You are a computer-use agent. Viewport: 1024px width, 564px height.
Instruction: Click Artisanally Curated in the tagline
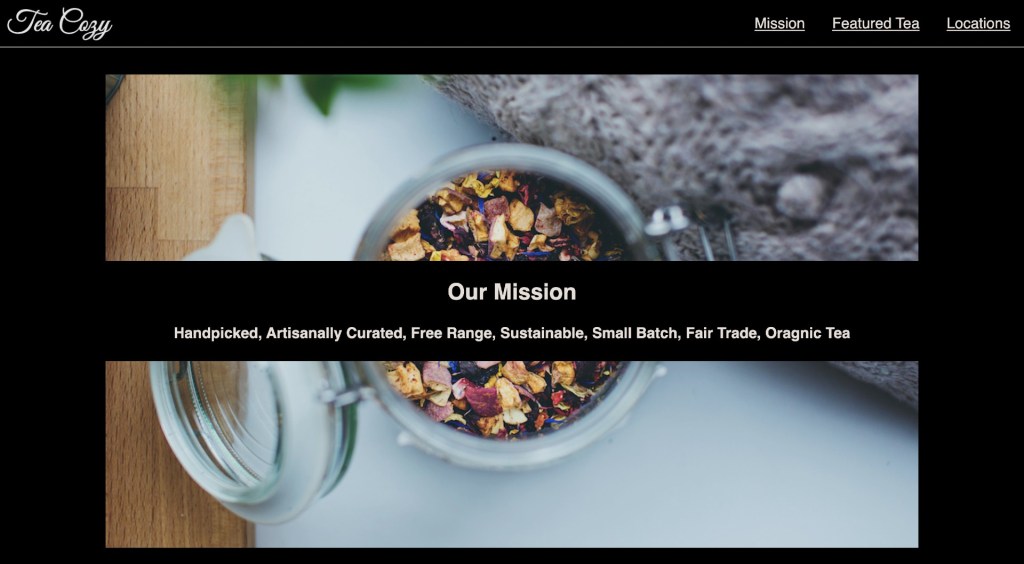(336, 333)
